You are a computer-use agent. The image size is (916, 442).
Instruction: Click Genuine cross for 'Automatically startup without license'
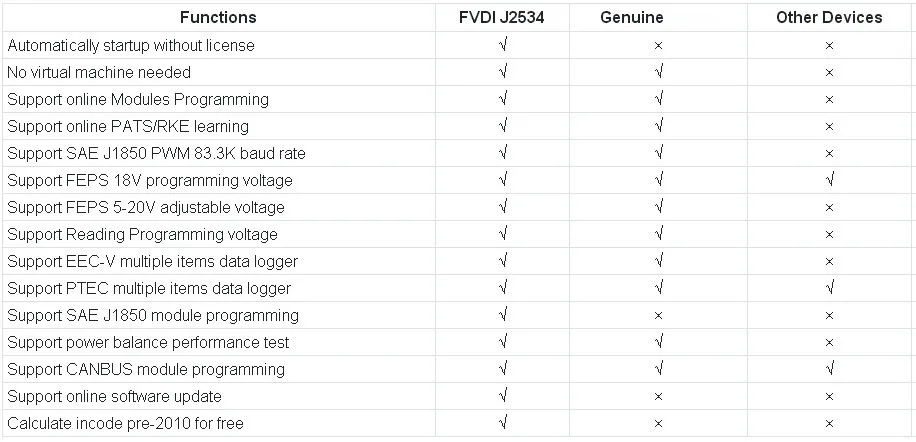pos(658,46)
